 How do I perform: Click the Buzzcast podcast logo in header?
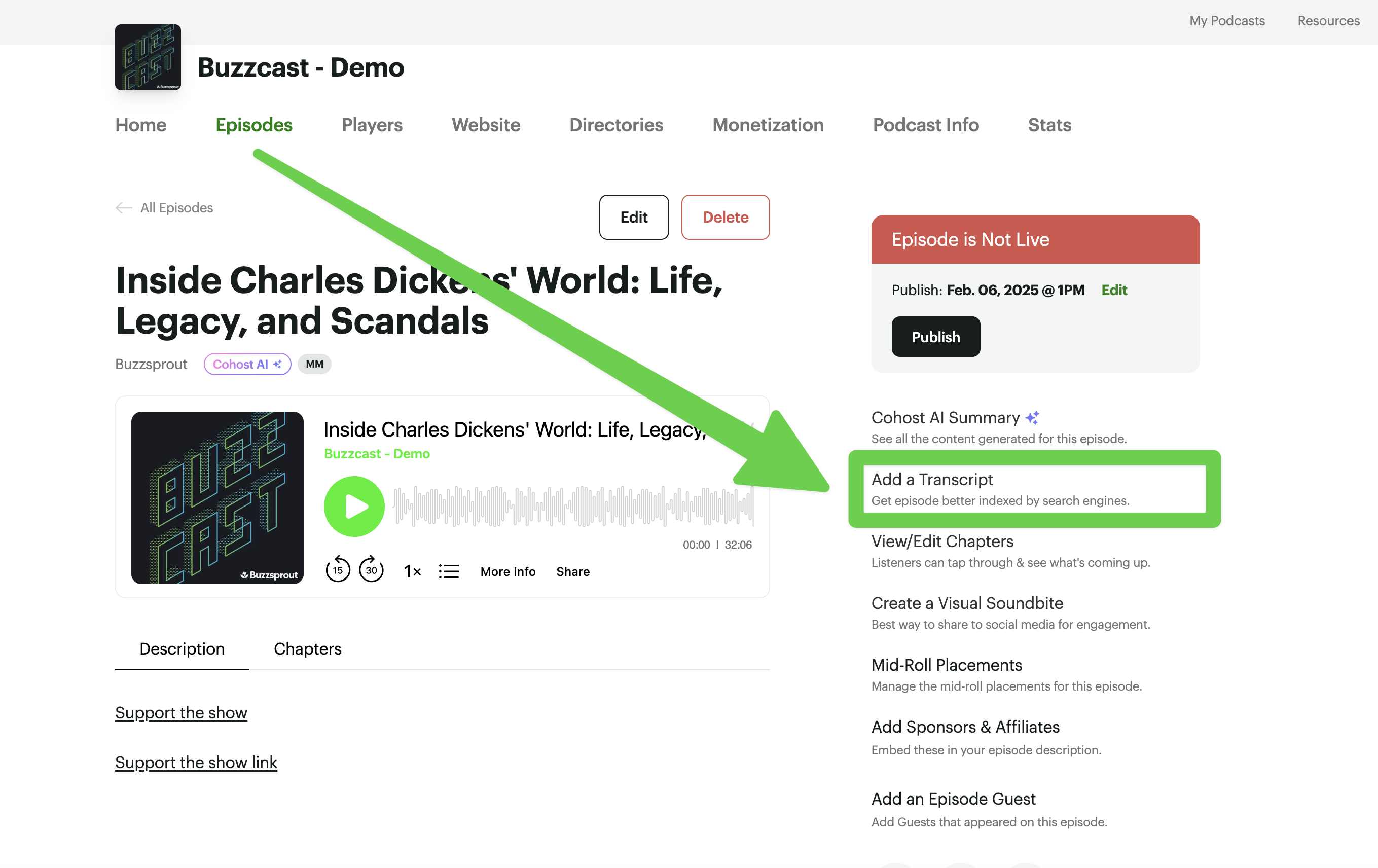click(x=148, y=57)
